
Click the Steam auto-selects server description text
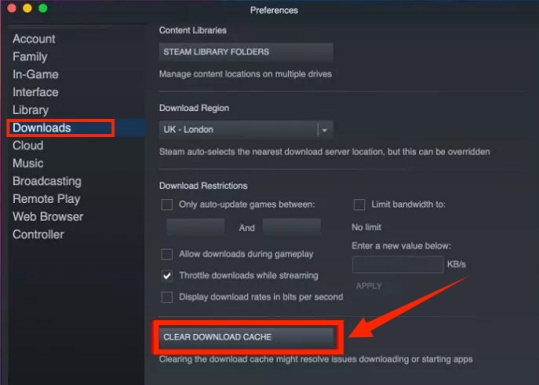pyautogui.click(x=324, y=152)
